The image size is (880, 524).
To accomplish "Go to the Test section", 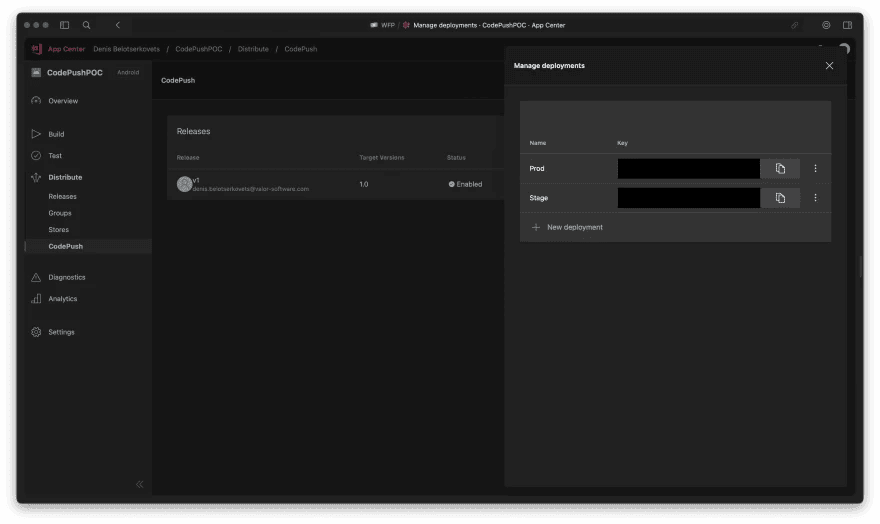I will pyautogui.click(x=55, y=156).
